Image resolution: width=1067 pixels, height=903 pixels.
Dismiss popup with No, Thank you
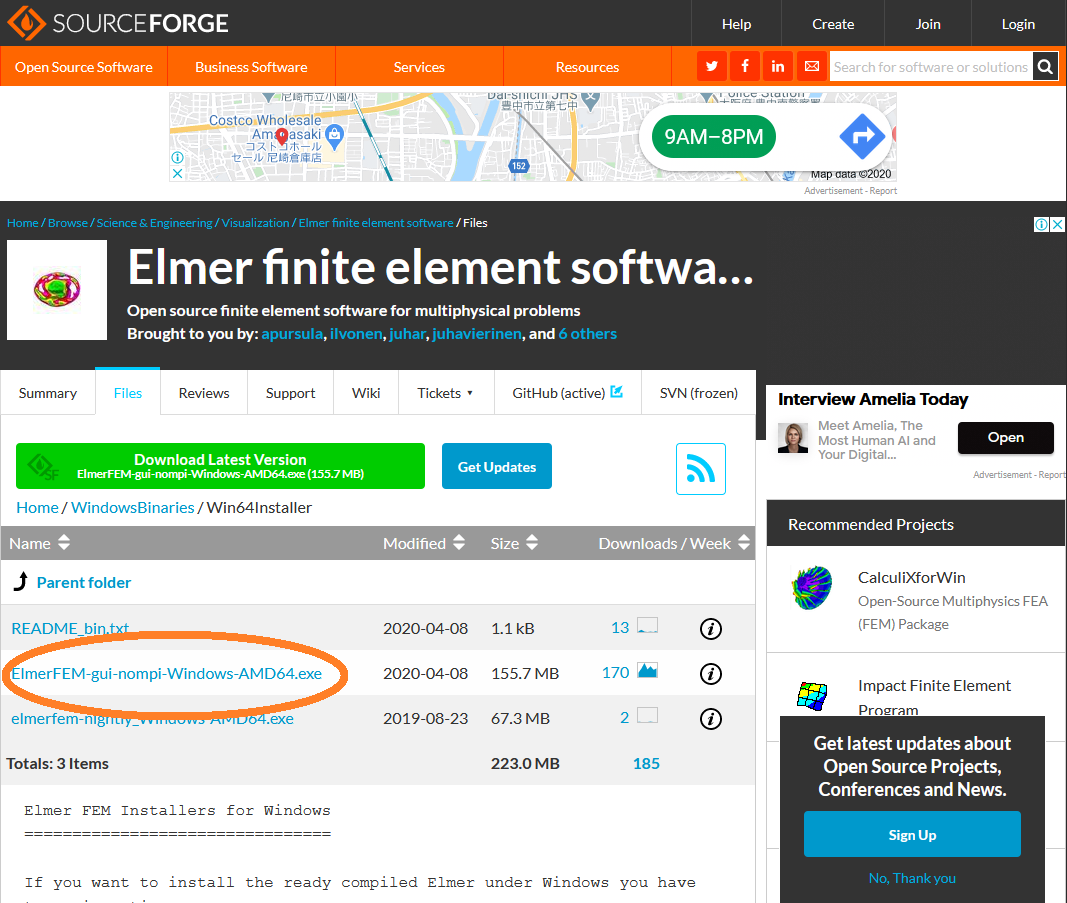point(912,878)
